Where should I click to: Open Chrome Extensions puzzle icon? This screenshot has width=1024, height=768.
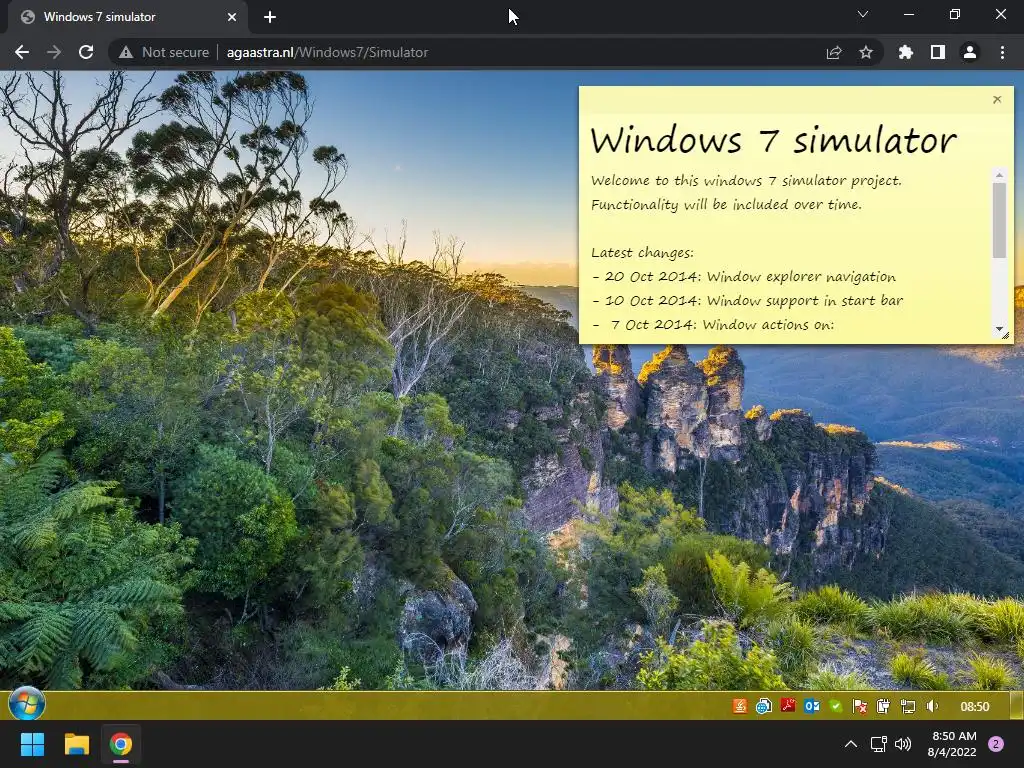click(x=905, y=52)
